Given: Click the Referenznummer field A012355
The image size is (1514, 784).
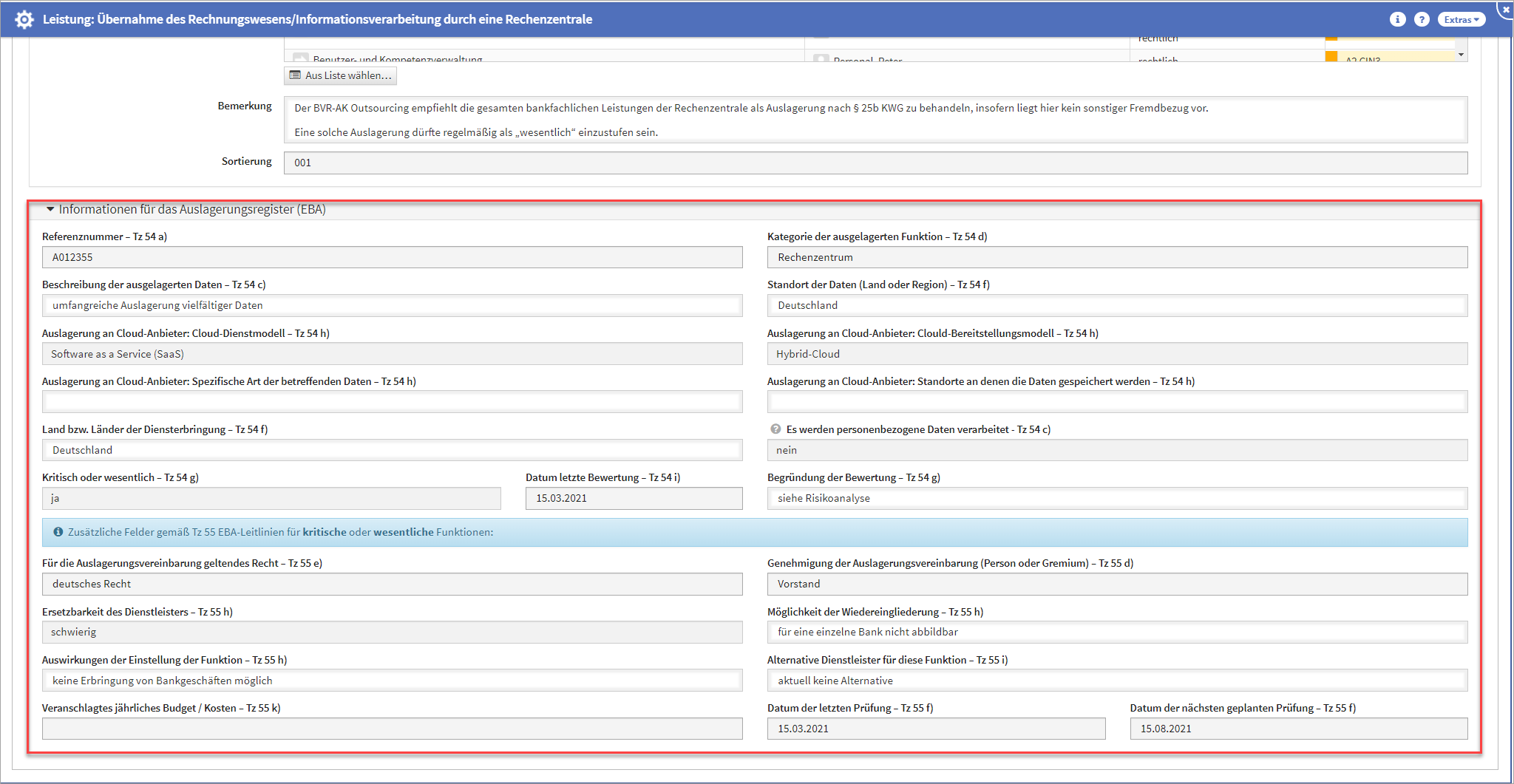Looking at the screenshot, I should point(392,258).
